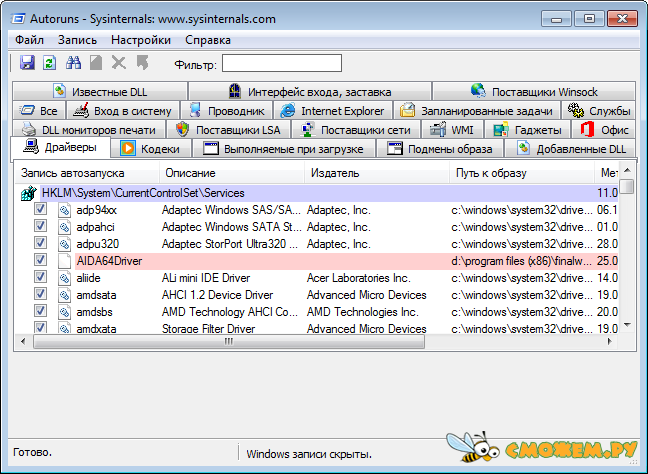The height and width of the screenshot is (474, 648).
Task: Open the Файл menu
Action: point(29,40)
